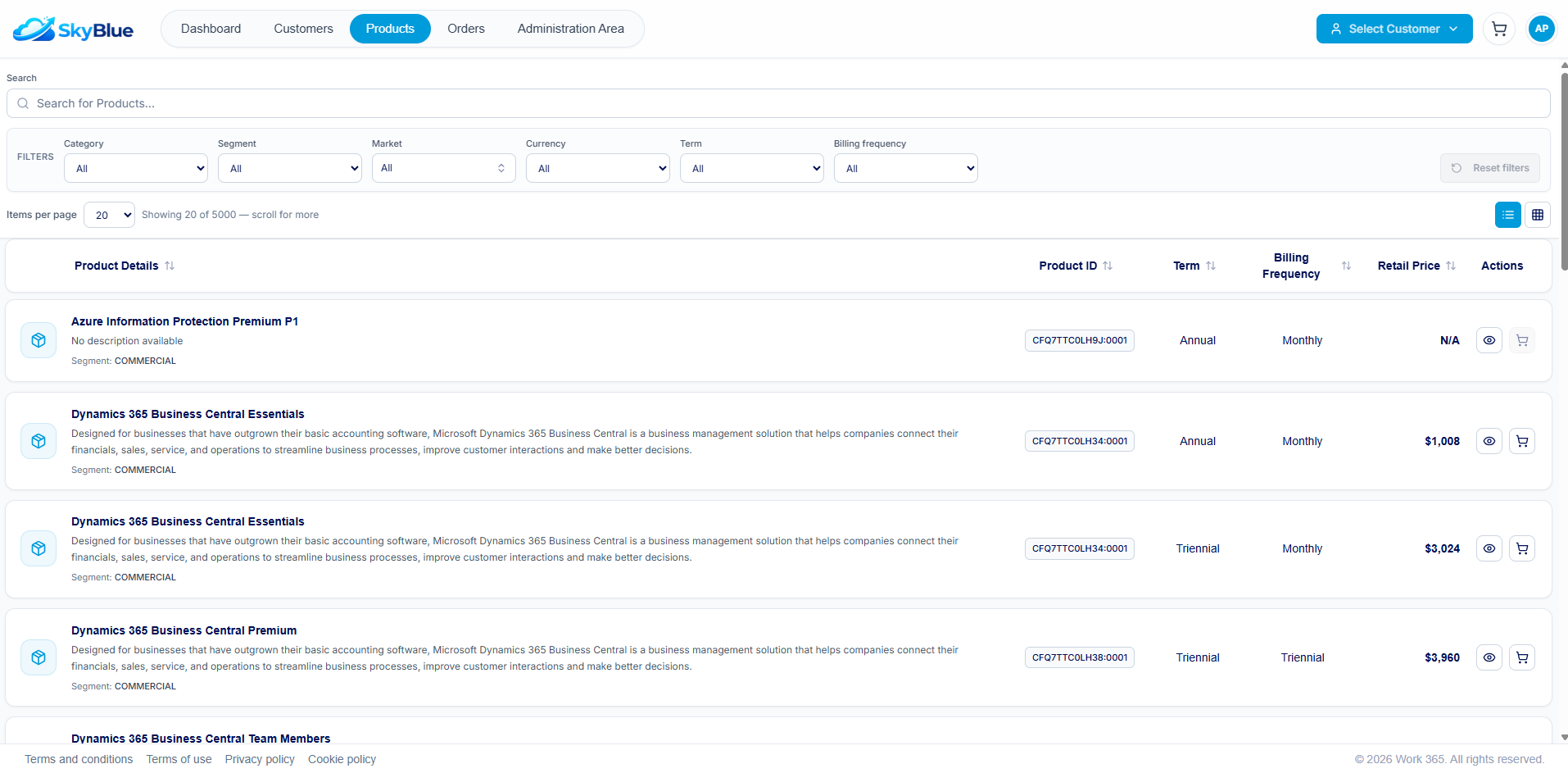Open the Administration Area tab
The width and height of the screenshot is (1568, 773).
click(570, 29)
